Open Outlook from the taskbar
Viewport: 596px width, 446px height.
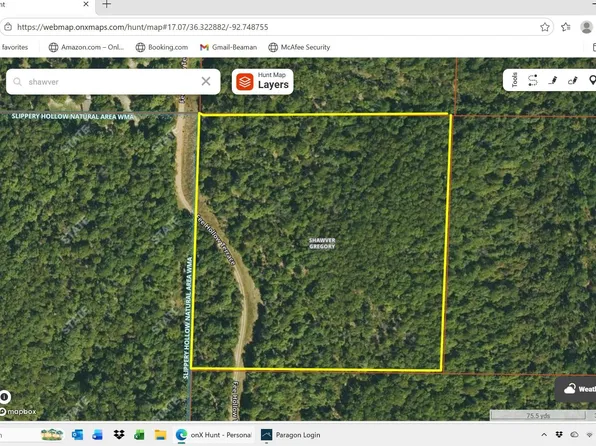coord(78,435)
